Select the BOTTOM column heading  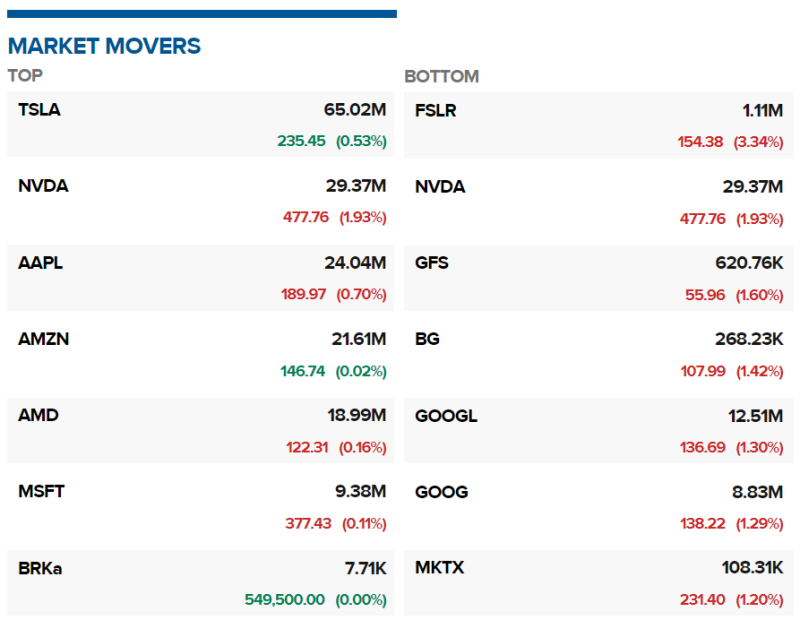(x=442, y=77)
